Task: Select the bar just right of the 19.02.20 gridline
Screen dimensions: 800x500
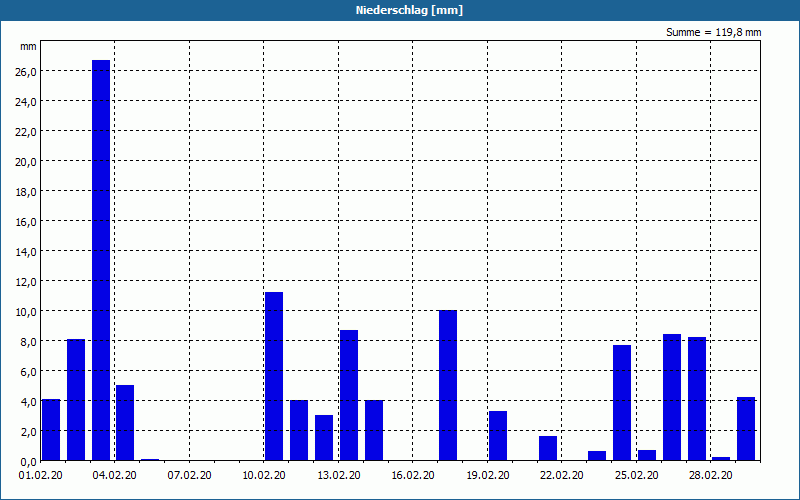Action: pos(498,436)
